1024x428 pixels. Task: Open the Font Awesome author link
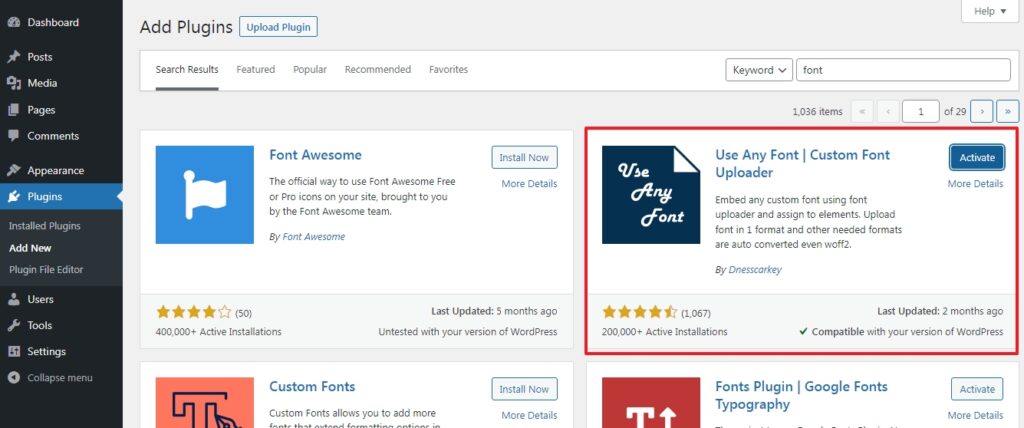(313, 237)
